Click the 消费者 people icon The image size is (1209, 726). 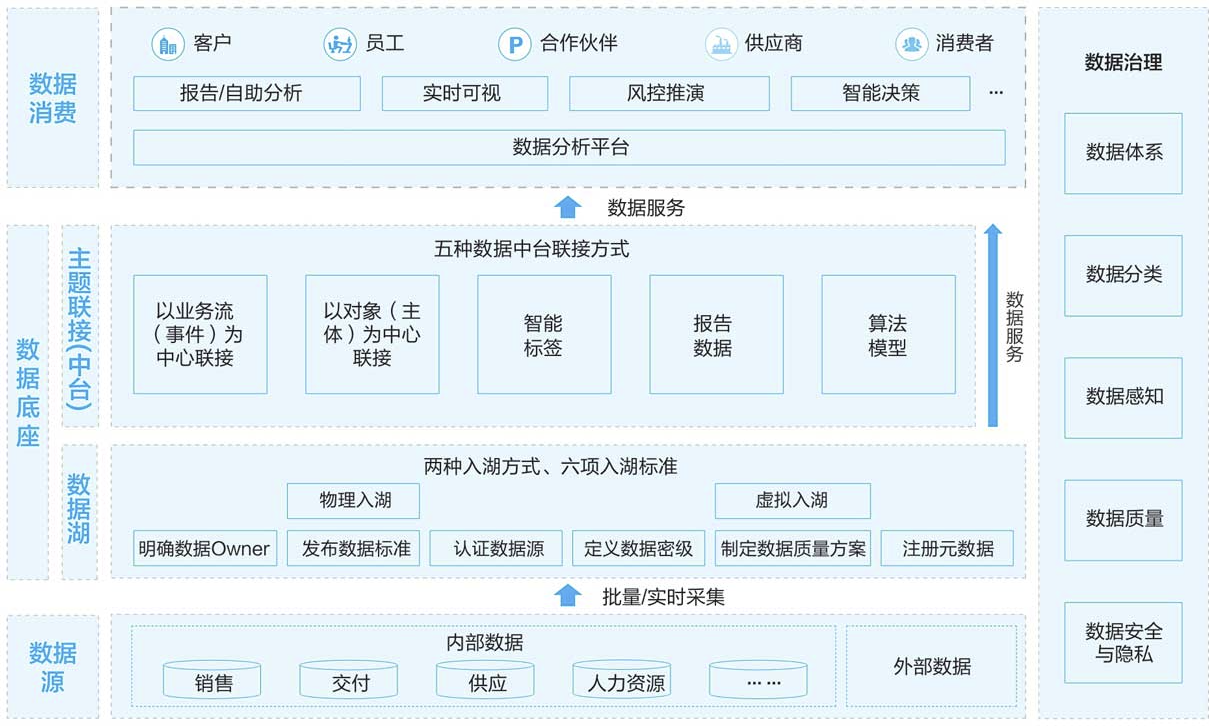click(x=911, y=44)
